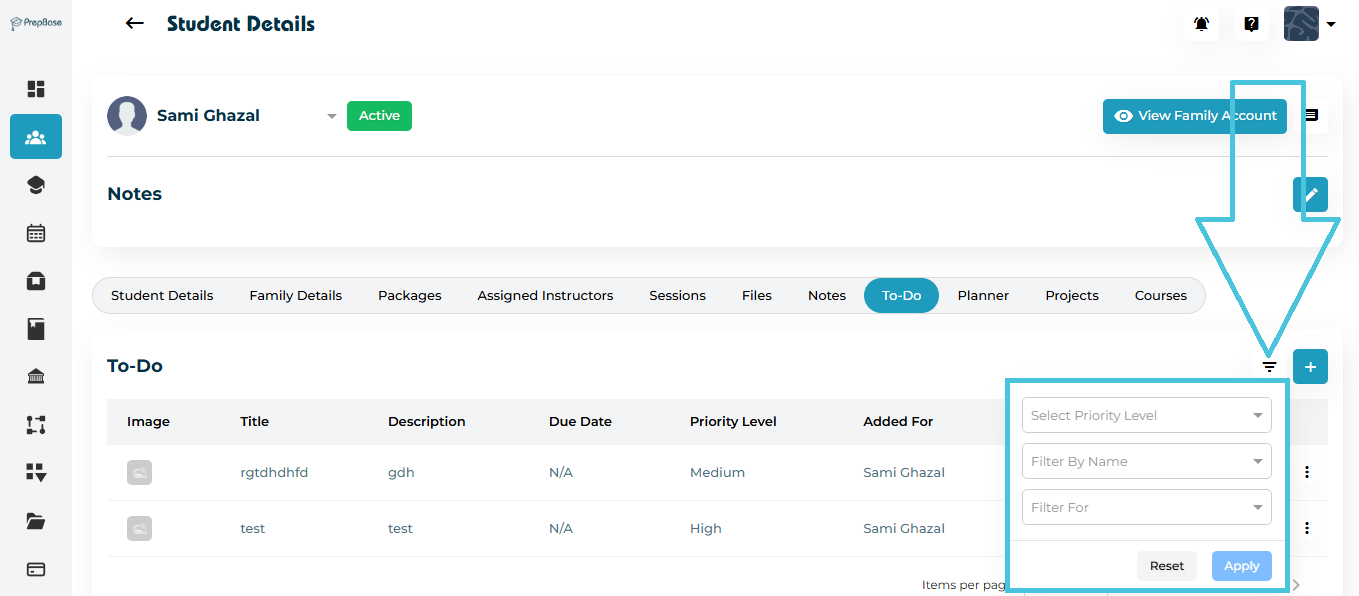Expand the Filter For dropdown
This screenshot has width=1359, height=596.
coord(1146,508)
